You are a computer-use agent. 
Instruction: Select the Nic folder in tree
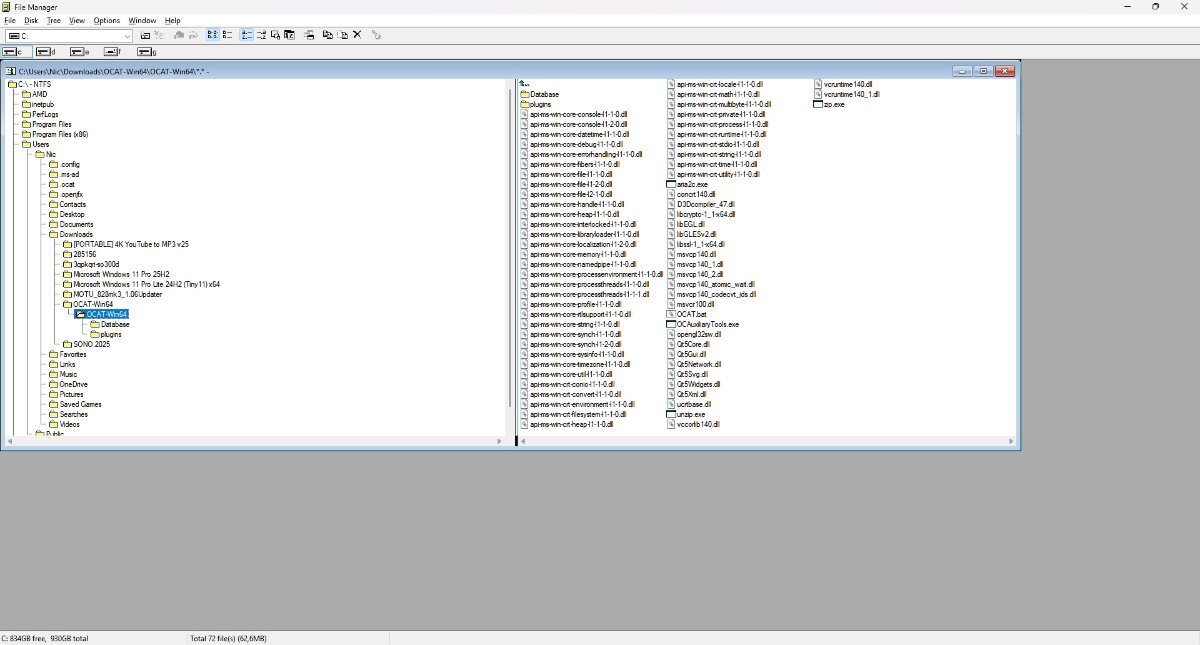[45, 154]
